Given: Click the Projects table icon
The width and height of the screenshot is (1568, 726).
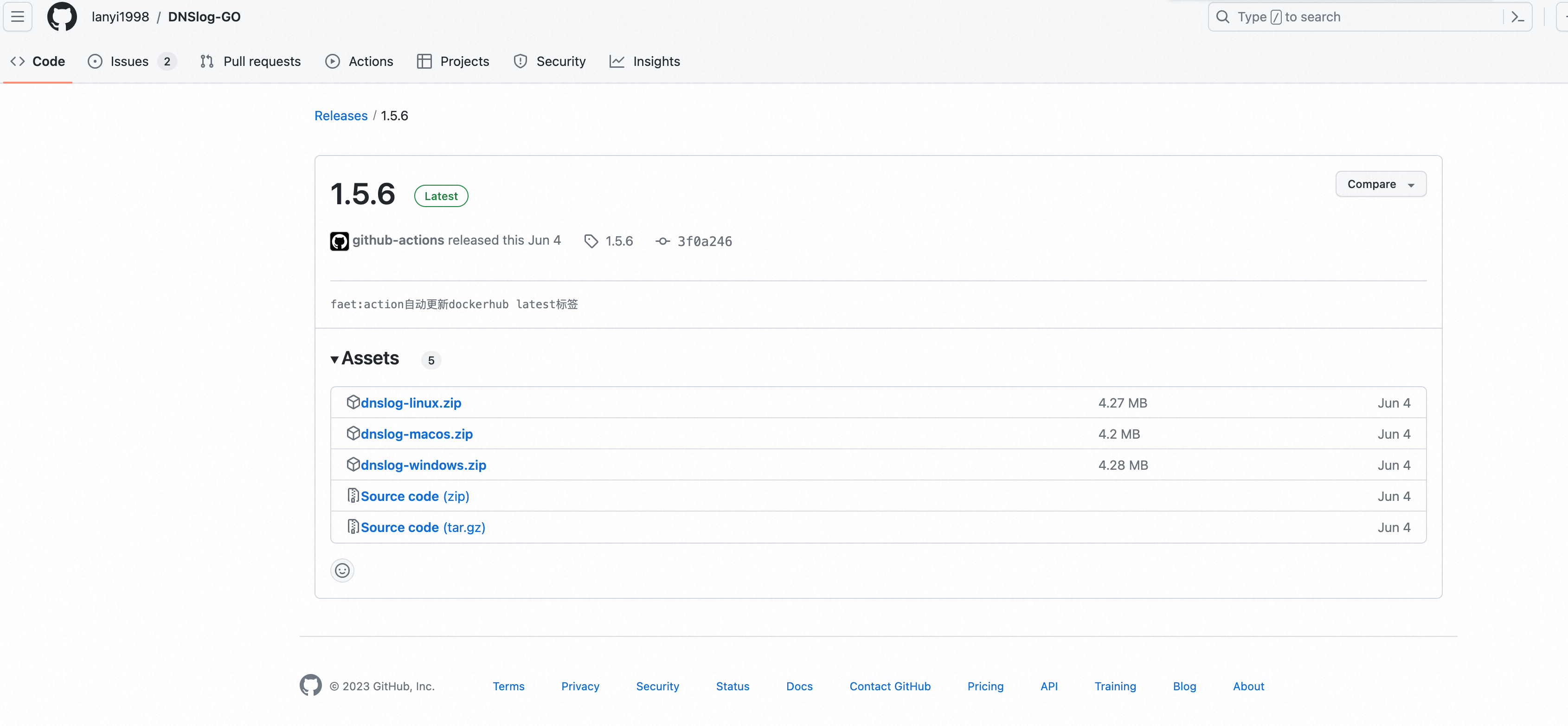Looking at the screenshot, I should coord(424,61).
